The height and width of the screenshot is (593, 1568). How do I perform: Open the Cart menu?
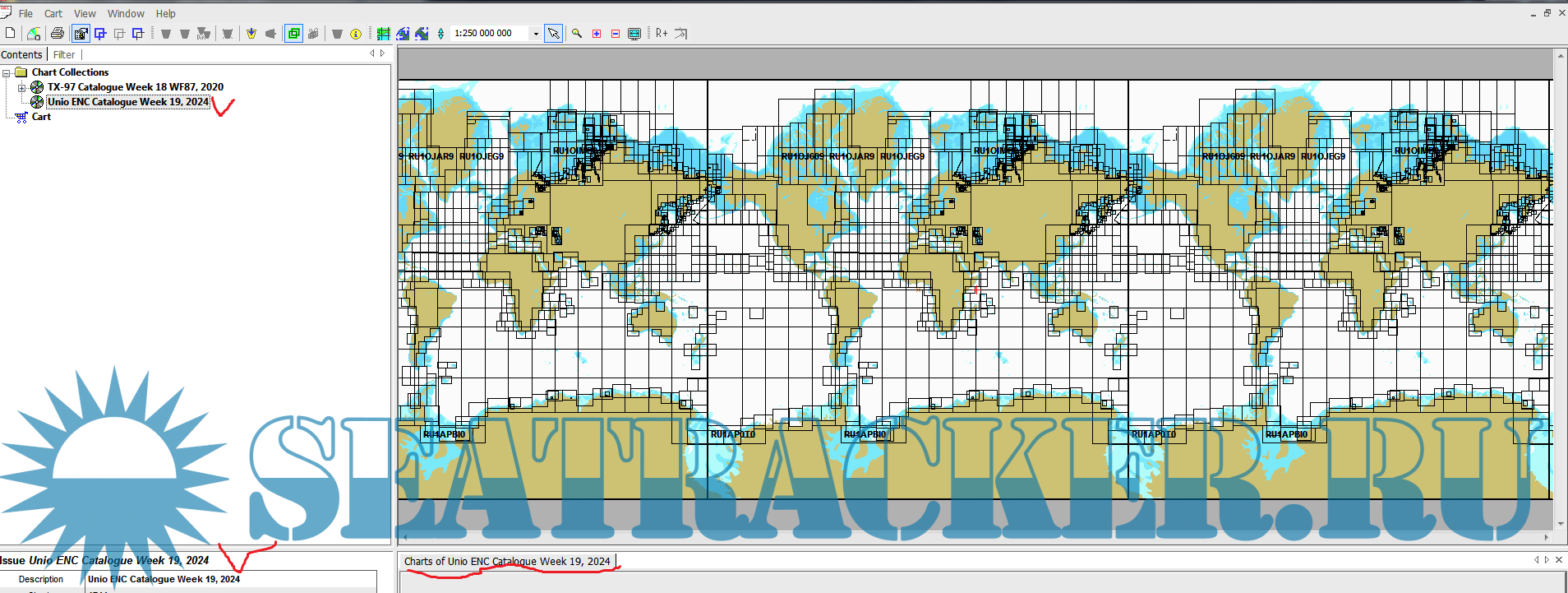pos(53,13)
